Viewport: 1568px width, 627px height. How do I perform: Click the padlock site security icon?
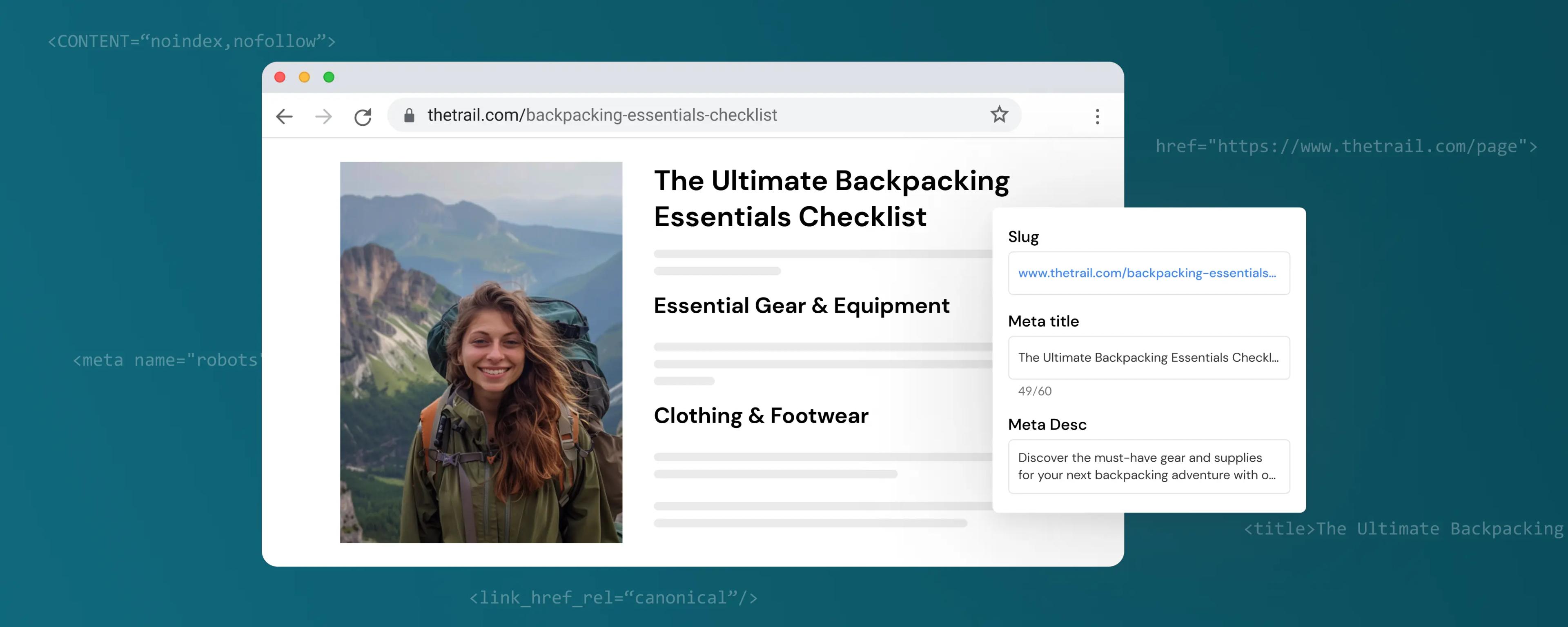pyautogui.click(x=410, y=115)
